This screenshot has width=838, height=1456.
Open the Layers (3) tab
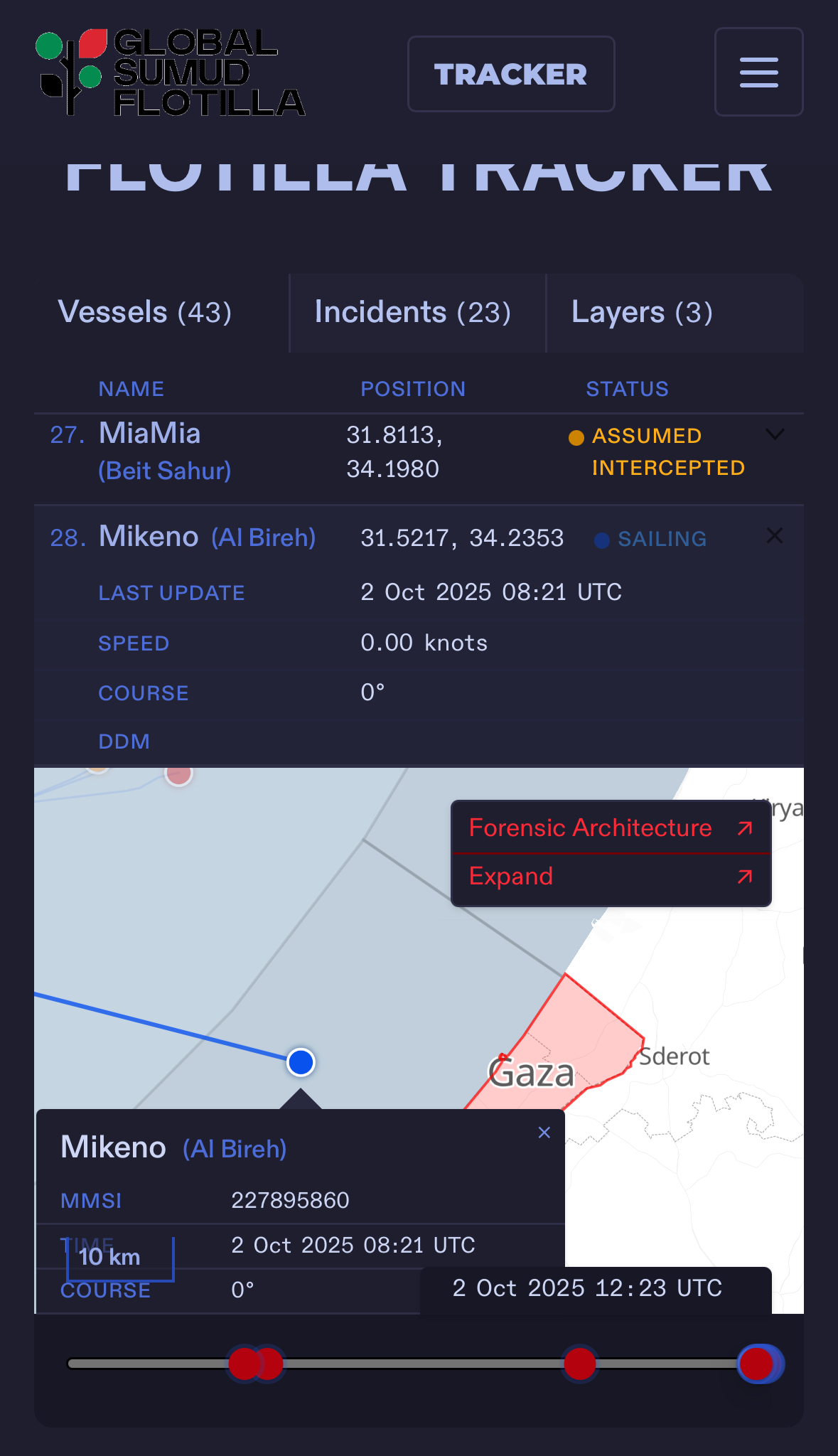[642, 313]
